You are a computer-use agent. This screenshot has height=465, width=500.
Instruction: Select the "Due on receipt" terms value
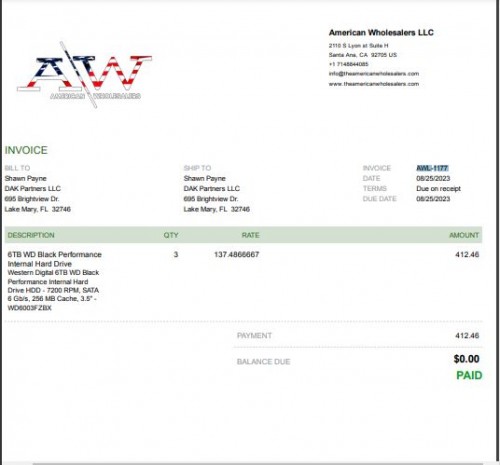coord(438,189)
